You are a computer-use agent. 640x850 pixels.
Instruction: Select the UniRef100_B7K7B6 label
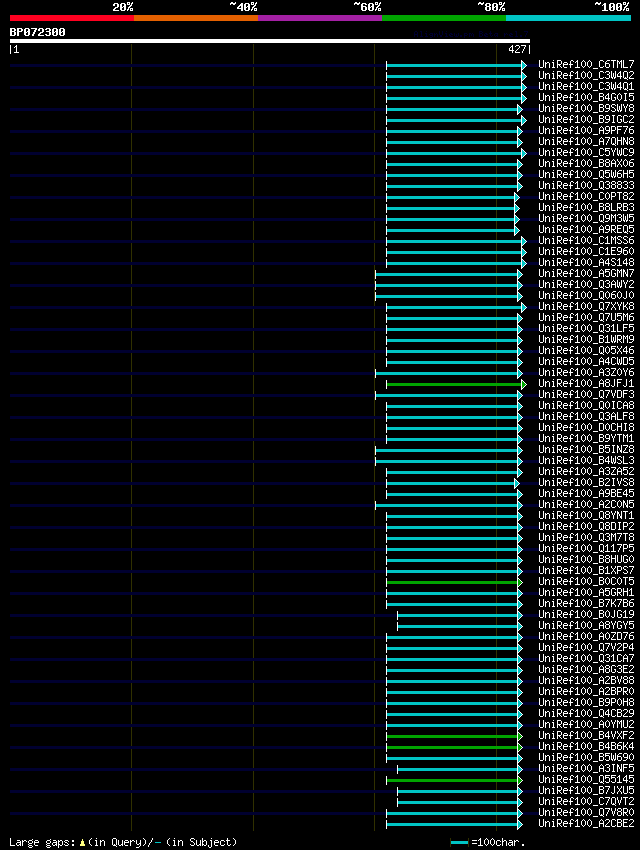(586, 603)
